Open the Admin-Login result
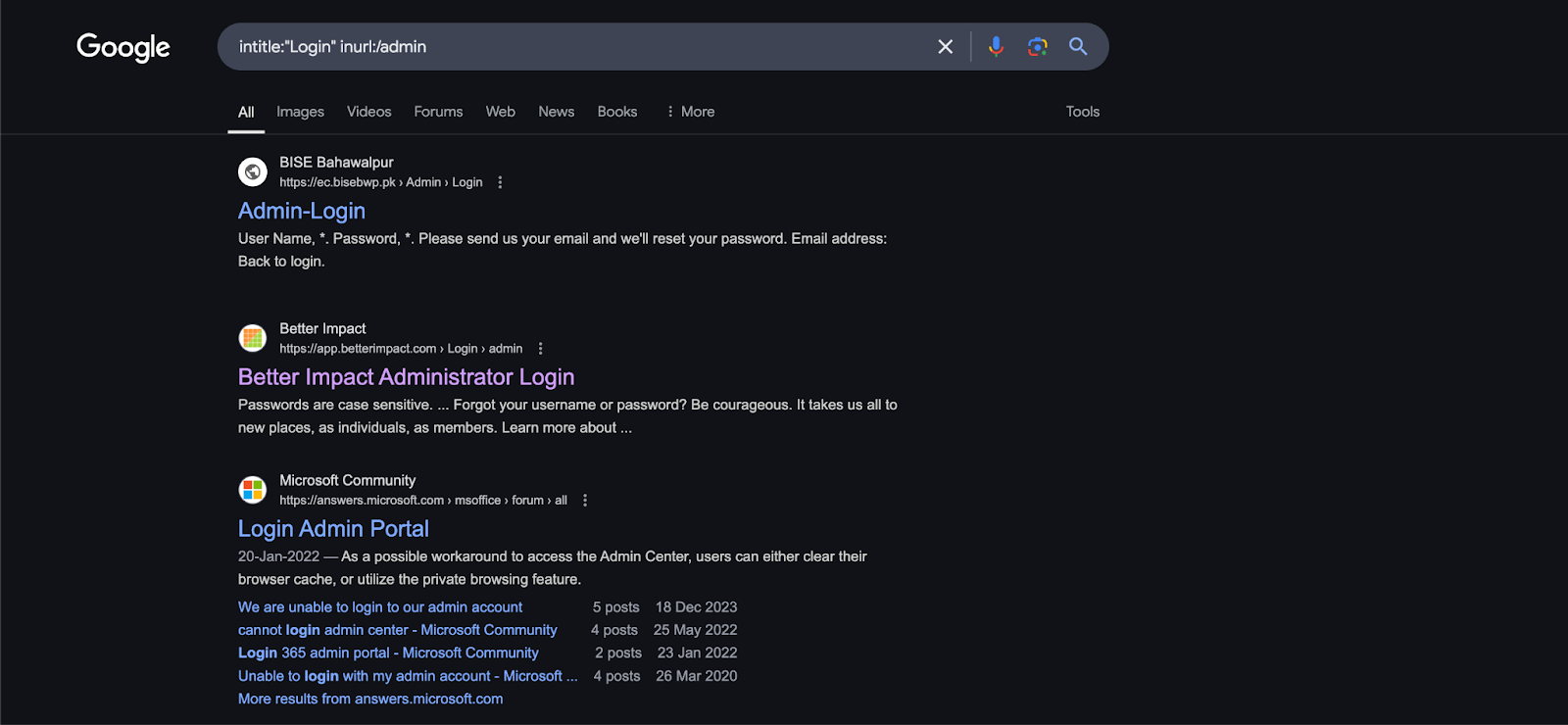This screenshot has width=1568, height=725. (x=302, y=211)
